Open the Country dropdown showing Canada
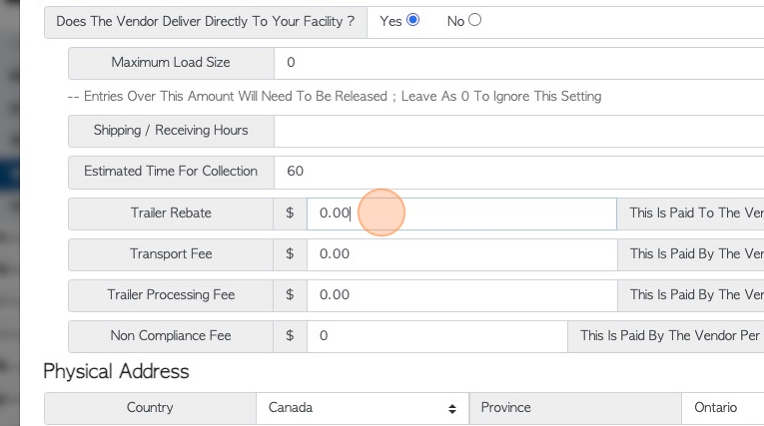764x426 pixels. (x=363, y=408)
